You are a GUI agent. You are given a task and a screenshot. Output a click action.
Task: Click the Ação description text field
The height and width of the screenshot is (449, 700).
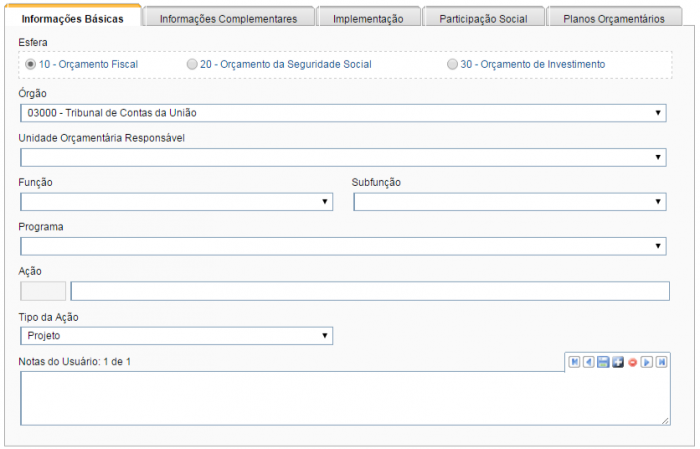click(369, 291)
